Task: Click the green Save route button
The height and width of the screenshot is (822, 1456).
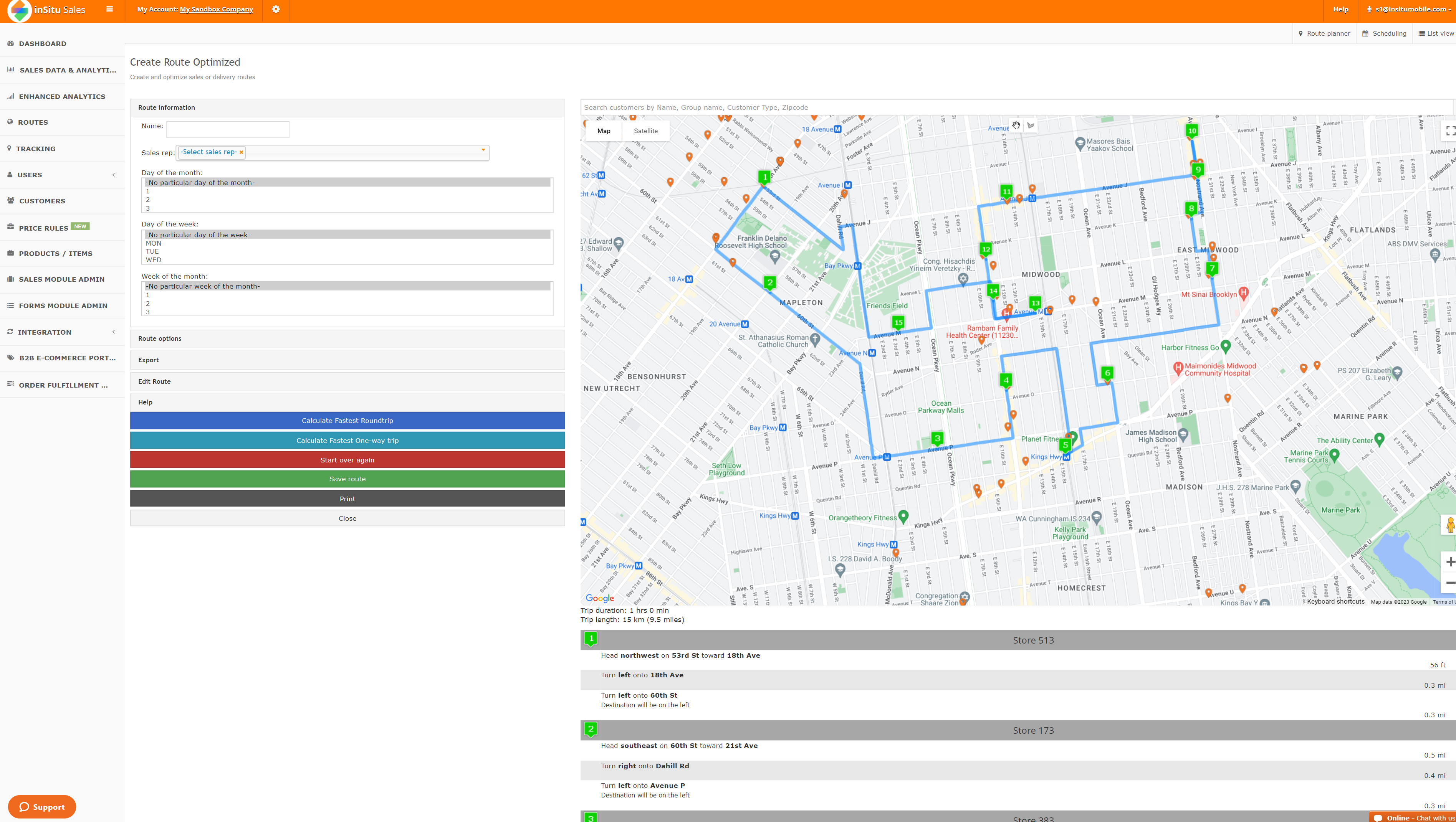Action: click(347, 479)
